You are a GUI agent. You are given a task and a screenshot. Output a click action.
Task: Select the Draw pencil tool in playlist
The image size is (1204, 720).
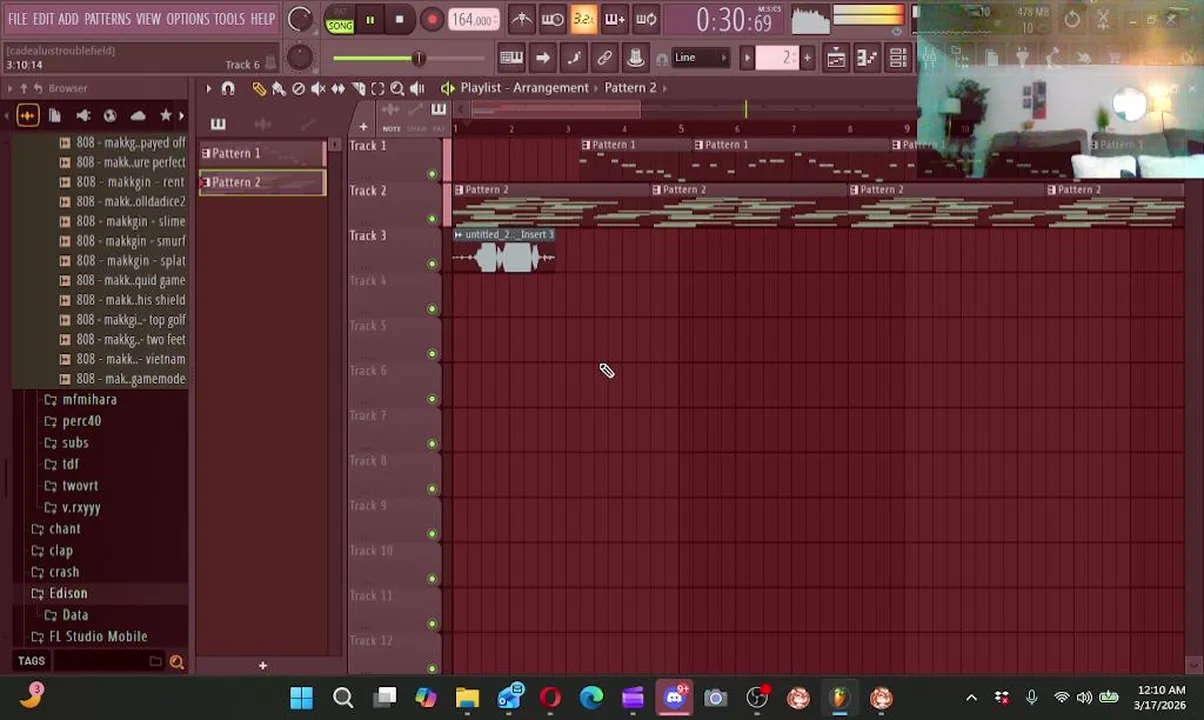click(259, 88)
